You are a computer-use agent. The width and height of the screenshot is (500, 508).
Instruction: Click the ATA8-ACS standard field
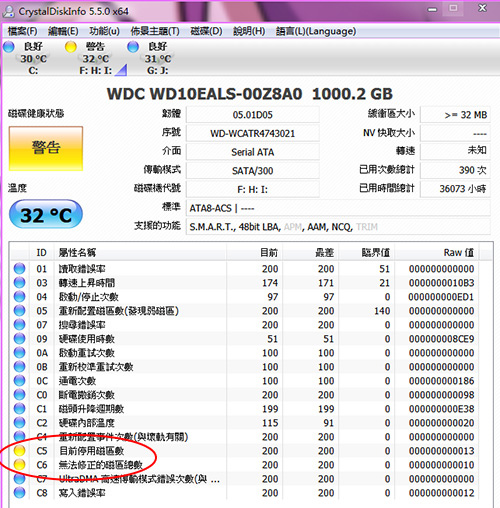coord(338,208)
